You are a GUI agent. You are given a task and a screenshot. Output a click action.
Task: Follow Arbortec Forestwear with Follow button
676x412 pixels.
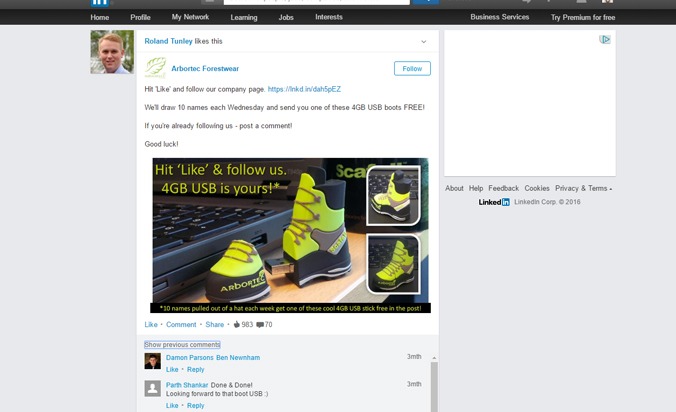(412, 69)
